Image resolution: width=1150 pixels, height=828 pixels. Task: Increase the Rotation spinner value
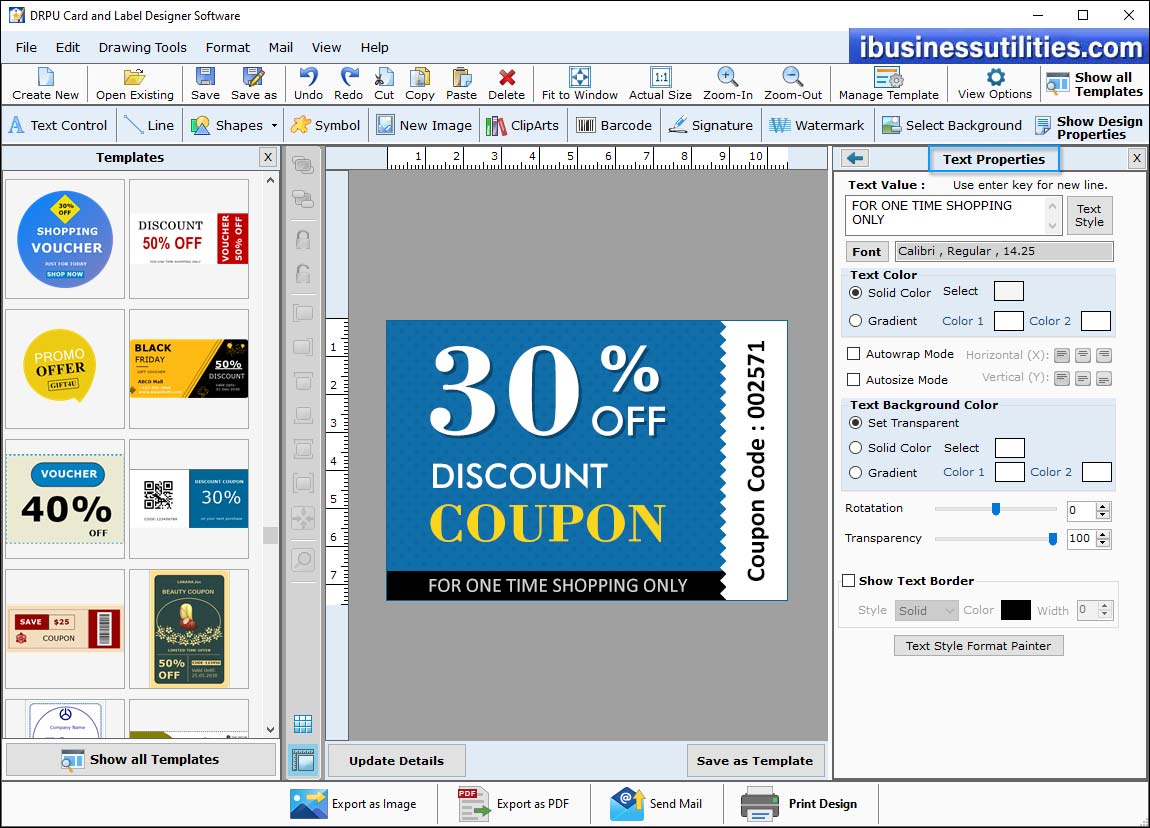1103,506
